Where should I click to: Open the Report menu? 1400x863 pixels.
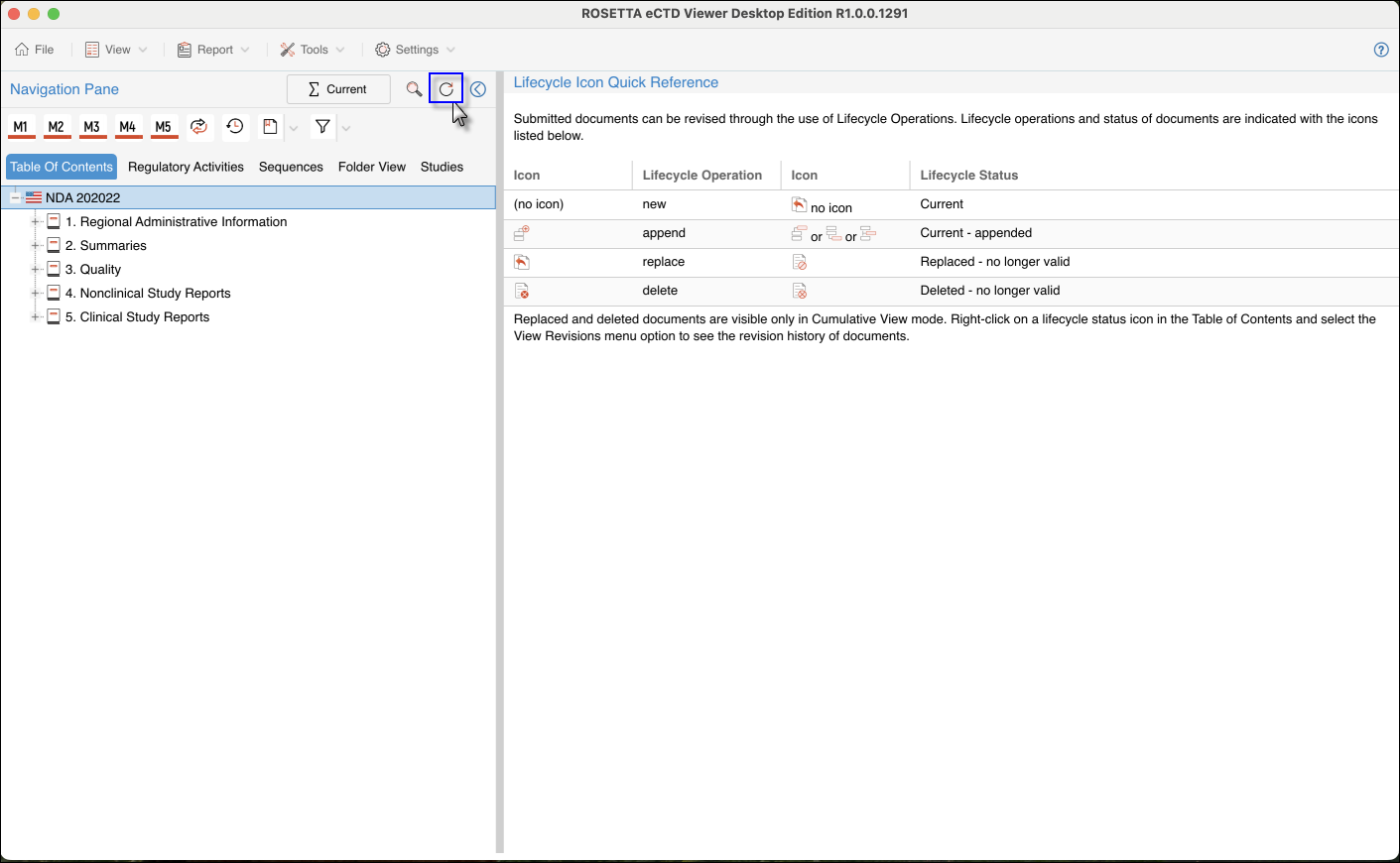coord(213,50)
